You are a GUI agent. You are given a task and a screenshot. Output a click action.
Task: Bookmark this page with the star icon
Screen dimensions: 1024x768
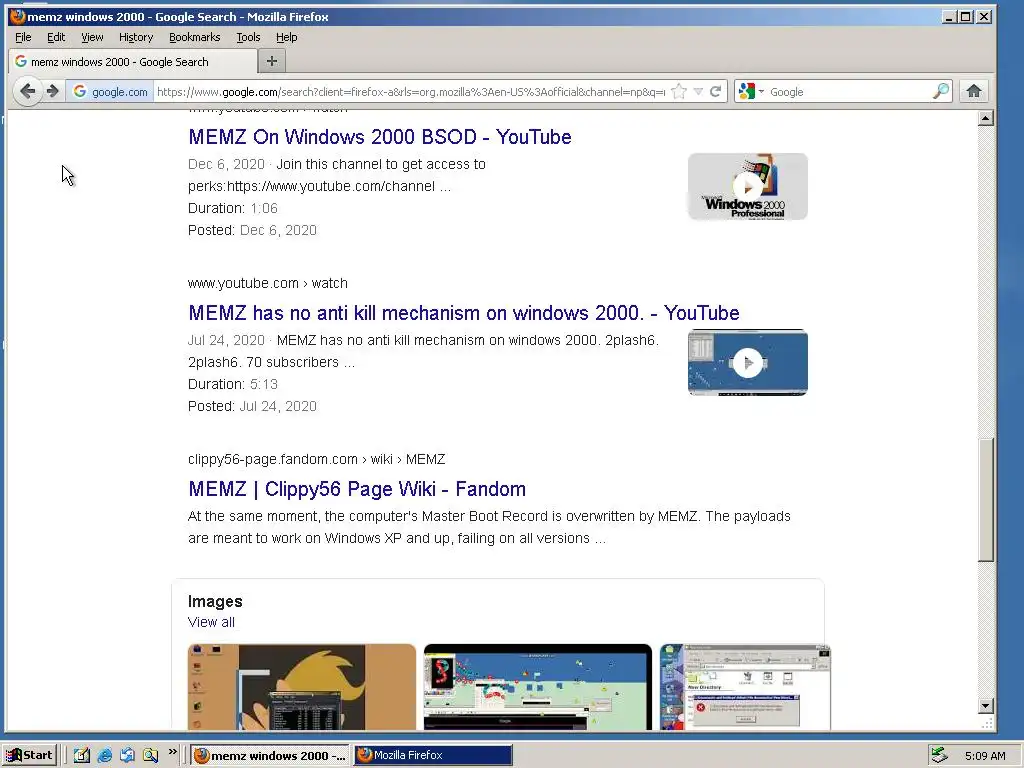click(679, 91)
